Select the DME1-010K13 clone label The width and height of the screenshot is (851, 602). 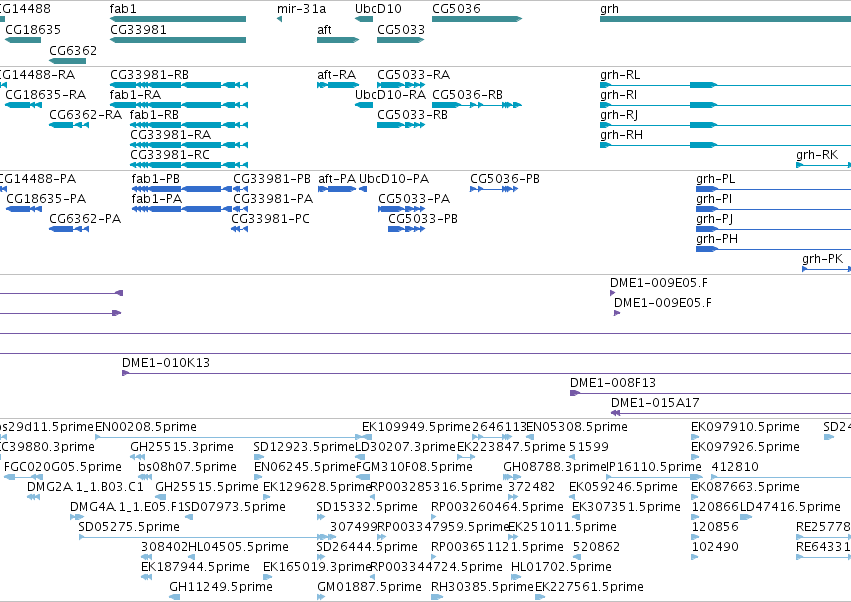pyautogui.click(x=166, y=363)
